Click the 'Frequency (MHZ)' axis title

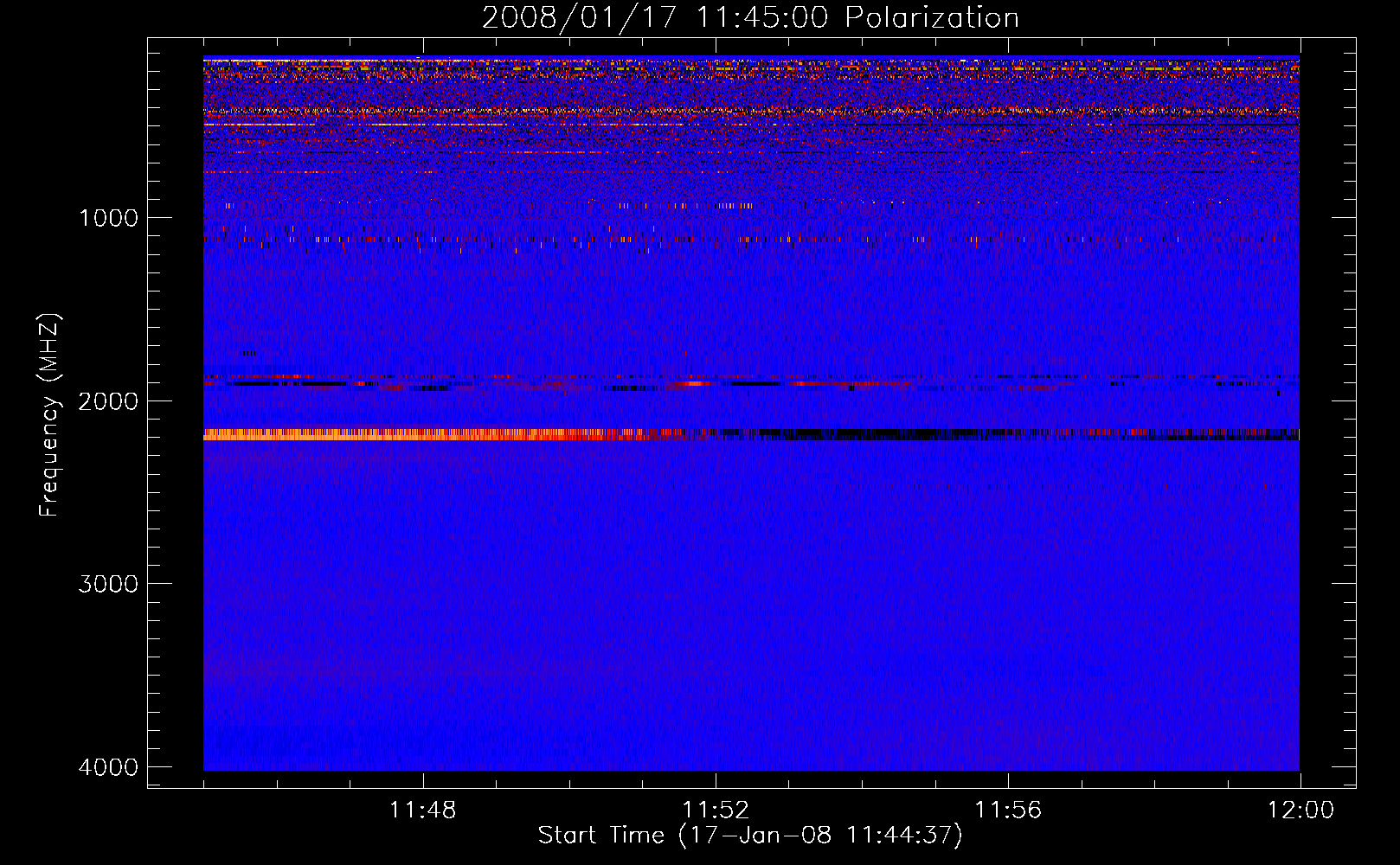click(x=50, y=415)
